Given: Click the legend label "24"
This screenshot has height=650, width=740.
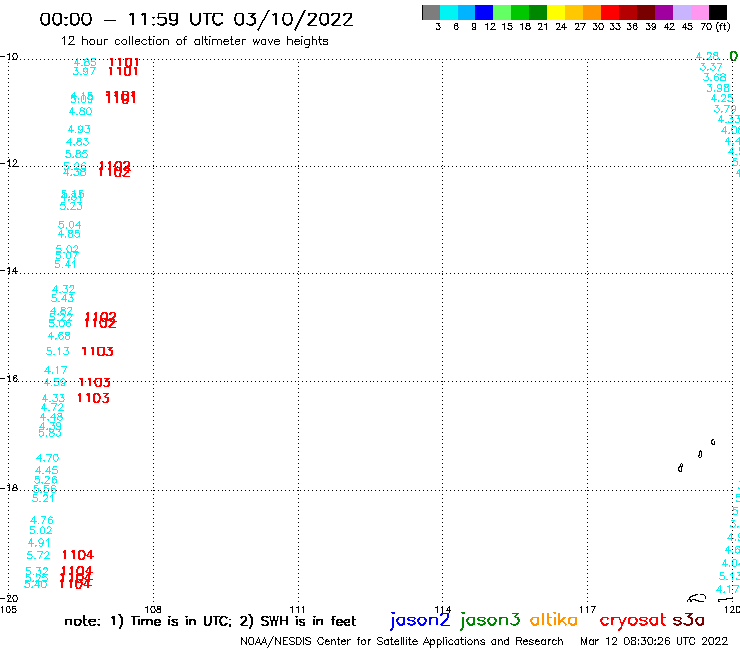Looking at the screenshot, I should click(561, 27).
